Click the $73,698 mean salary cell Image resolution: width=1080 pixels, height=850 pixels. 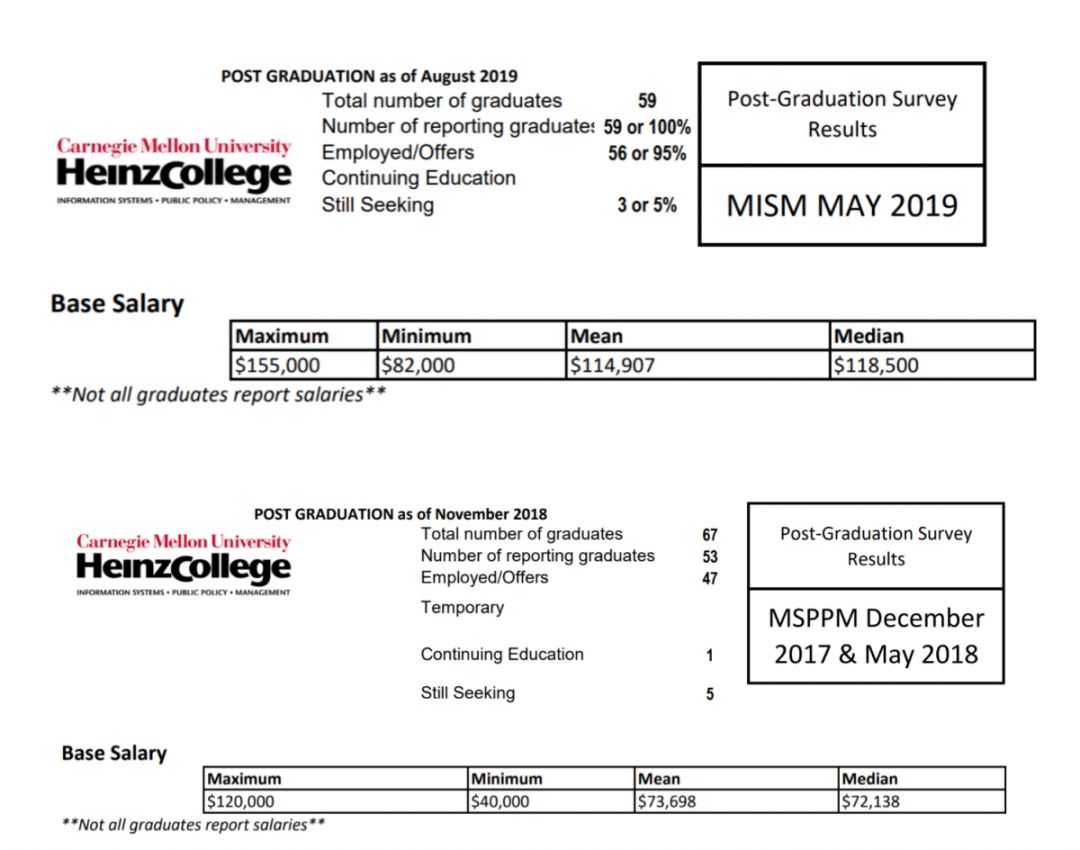tap(735, 801)
